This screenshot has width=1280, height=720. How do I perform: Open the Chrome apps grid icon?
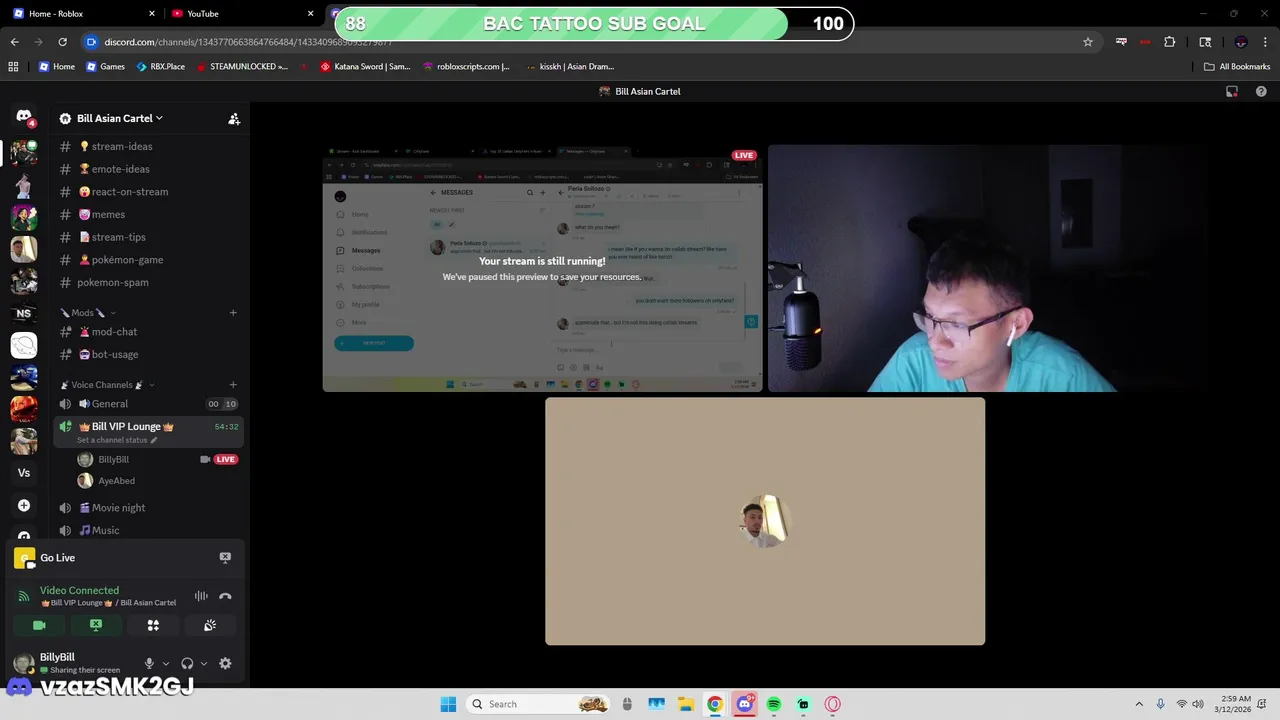[13, 67]
